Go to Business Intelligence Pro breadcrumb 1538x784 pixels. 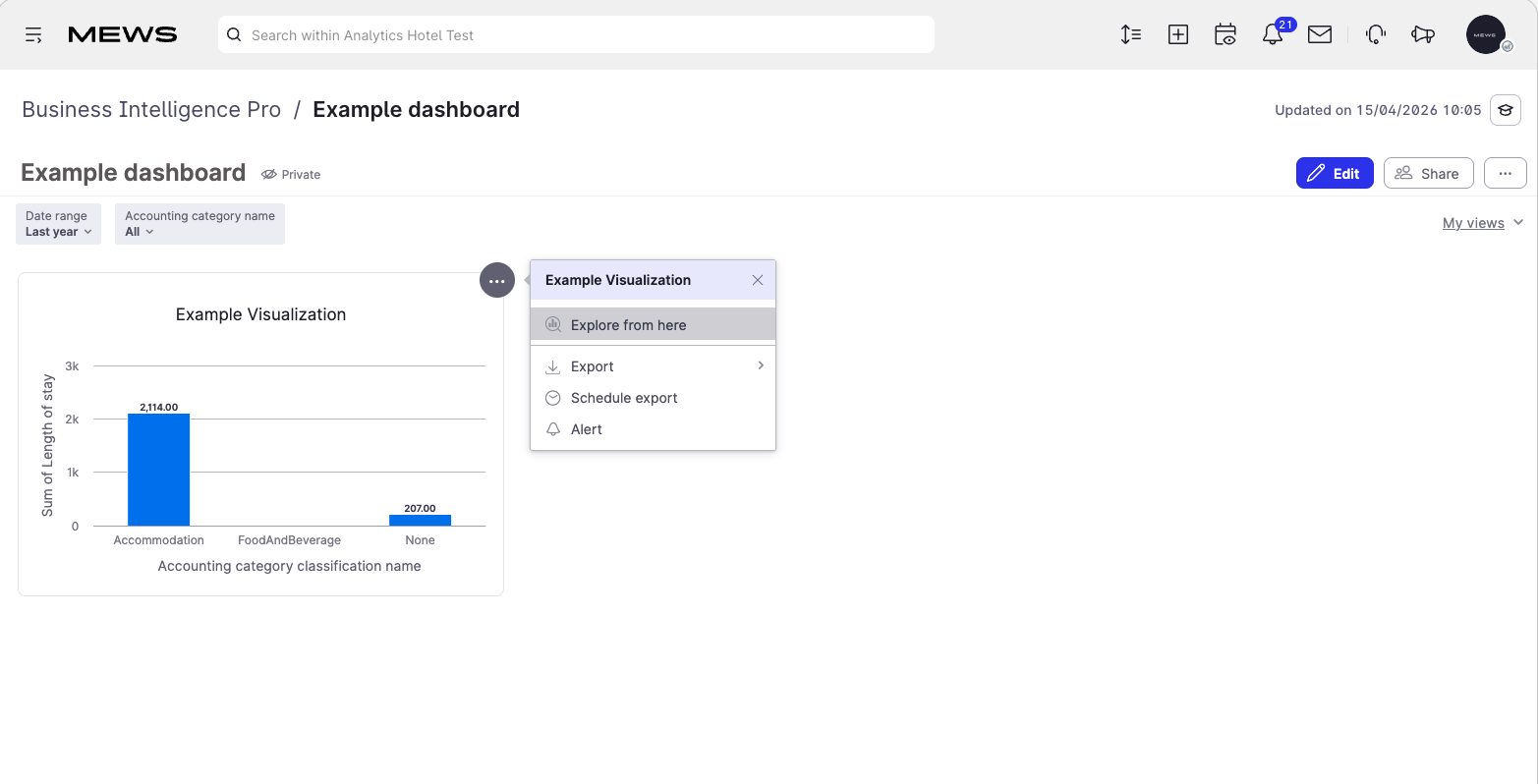pos(151,110)
